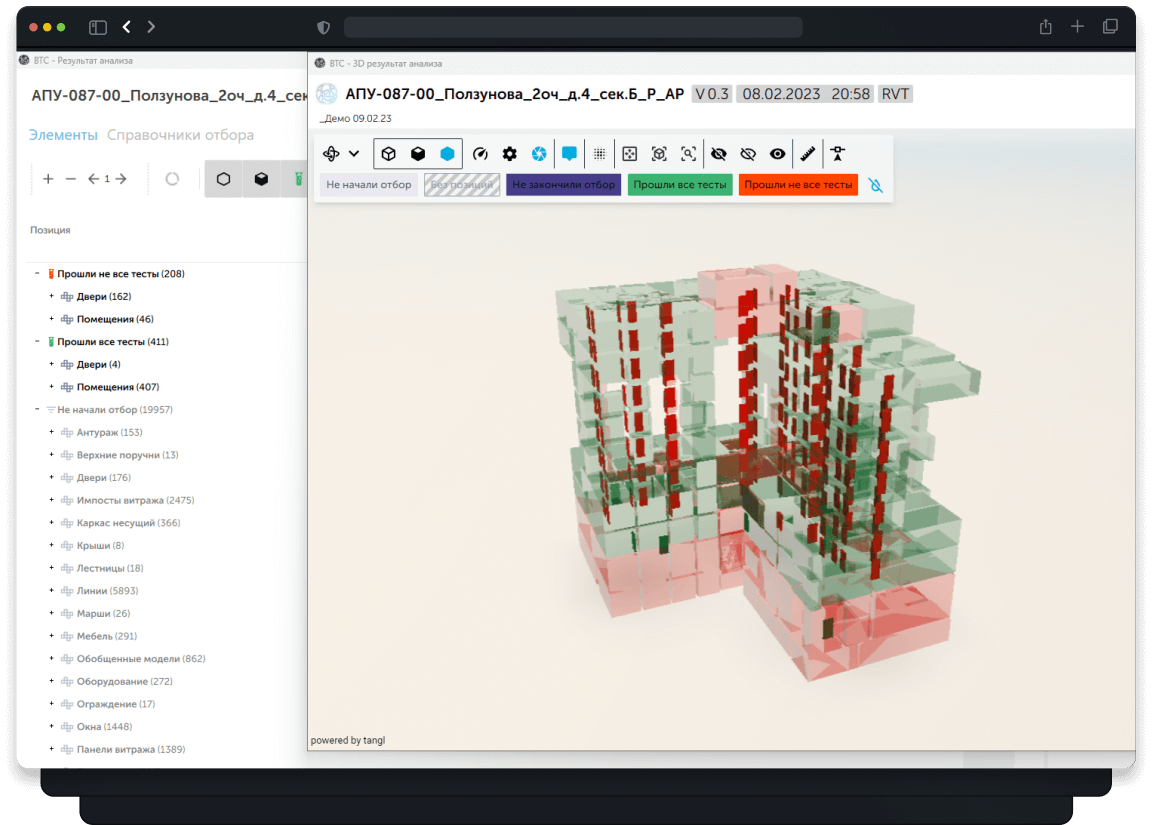Click the 'Позиция' column header
Image resolution: width=1153 pixels, height=825 pixels.
pyautogui.click(x=50, y=230)
